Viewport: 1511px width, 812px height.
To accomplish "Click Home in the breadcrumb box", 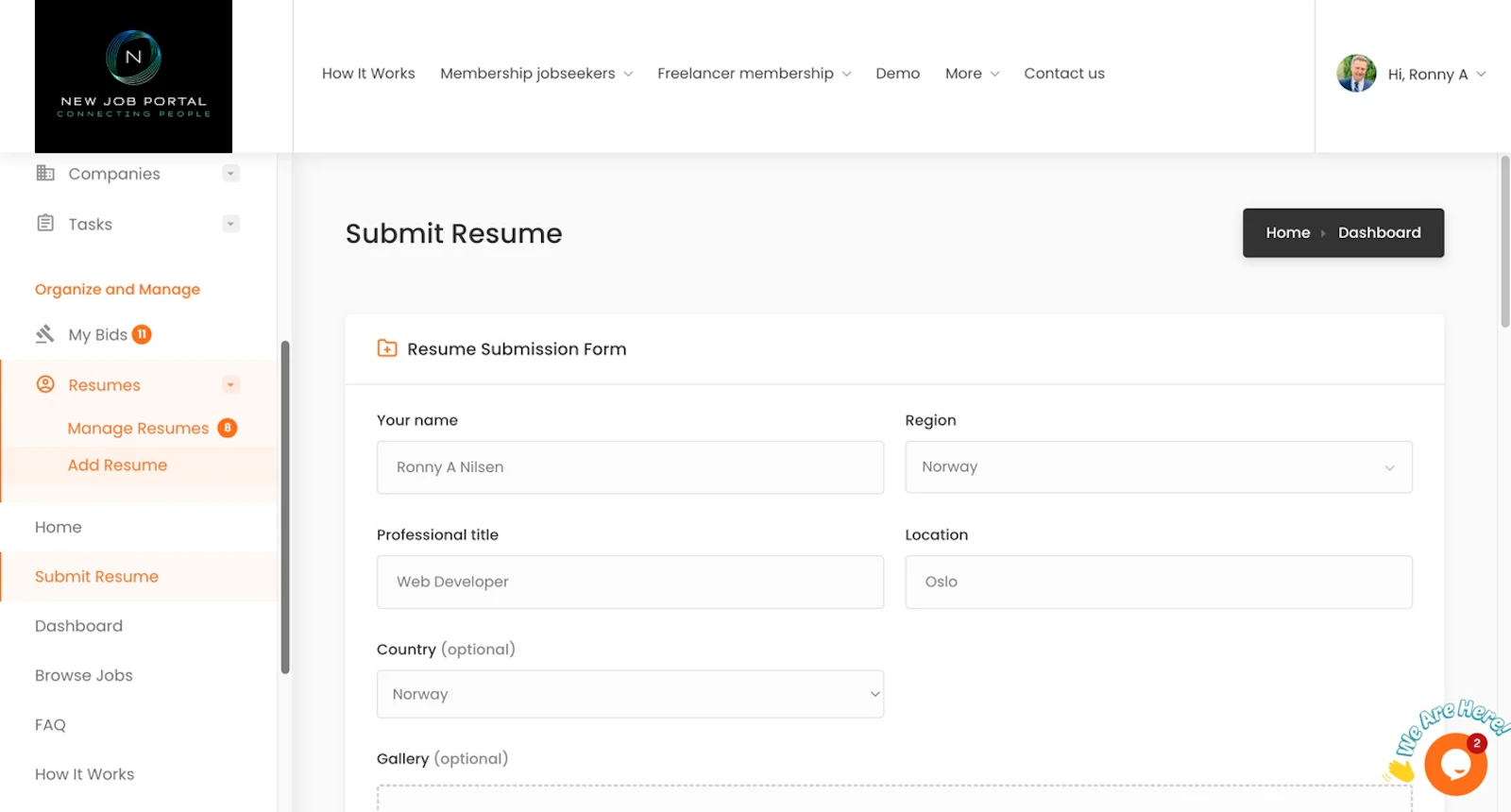I will pos(1288,232).
